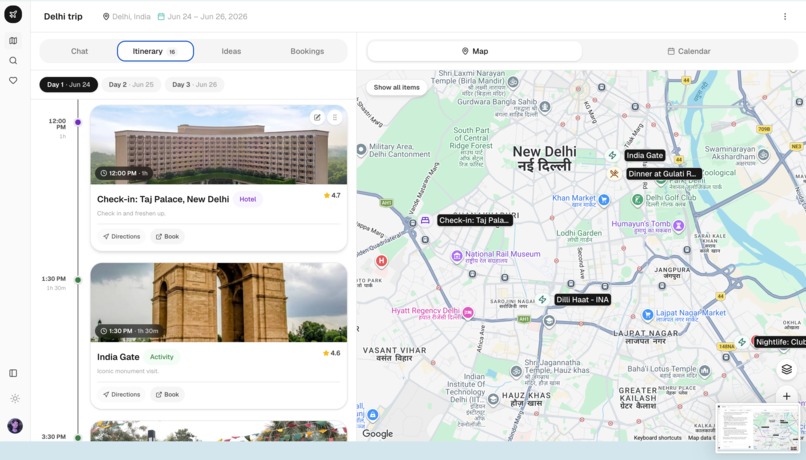Click Khan Market shopping pin

pos(604,200)
